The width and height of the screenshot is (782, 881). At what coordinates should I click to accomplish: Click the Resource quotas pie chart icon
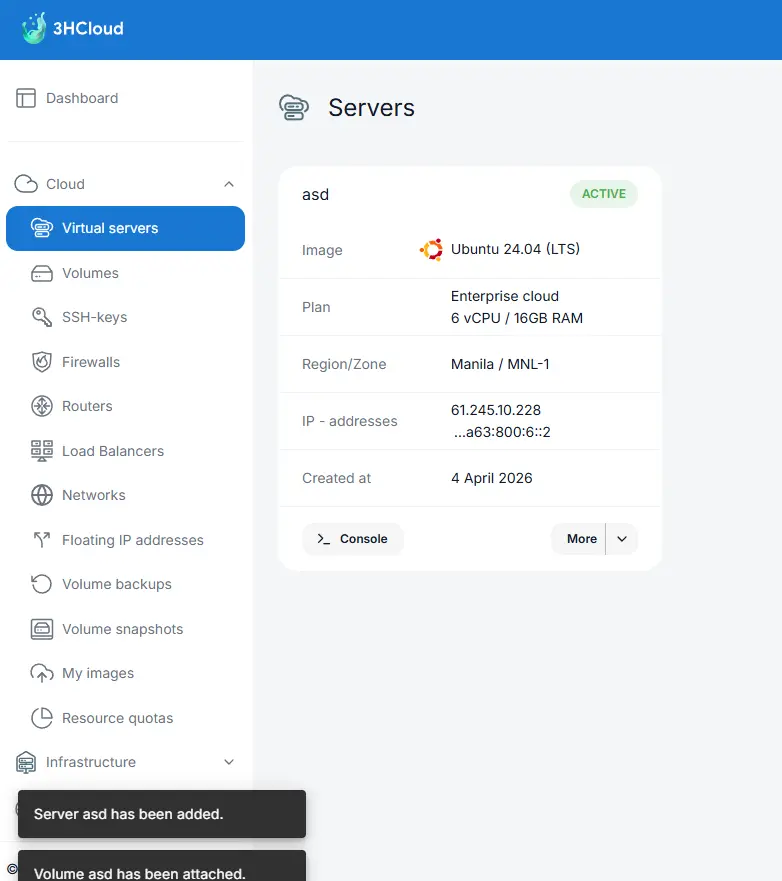tap(42, 717)
